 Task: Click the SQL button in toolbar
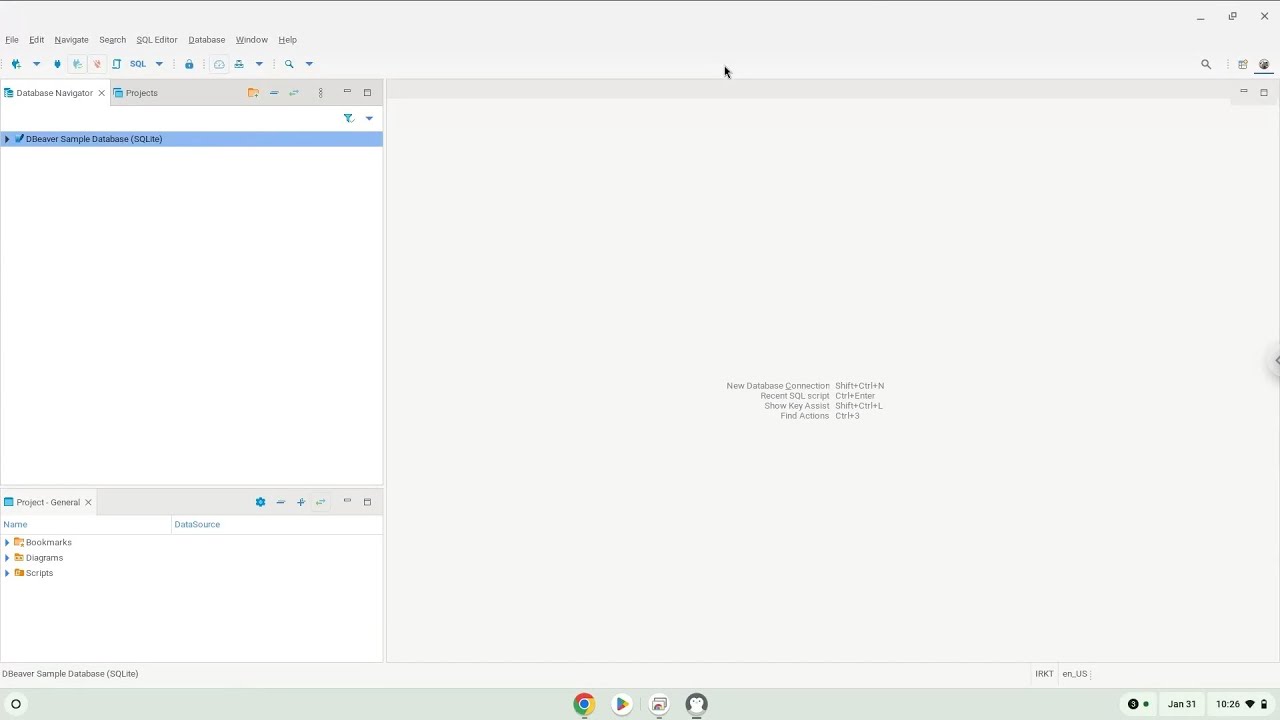(x=138, y=64)
